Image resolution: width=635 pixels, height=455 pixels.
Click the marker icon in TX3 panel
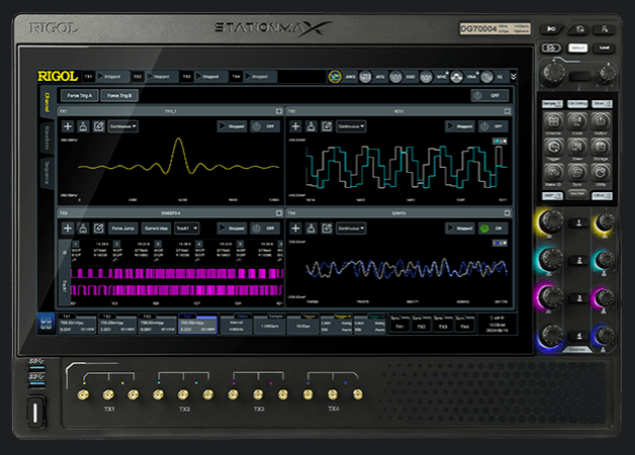point(83,228)
